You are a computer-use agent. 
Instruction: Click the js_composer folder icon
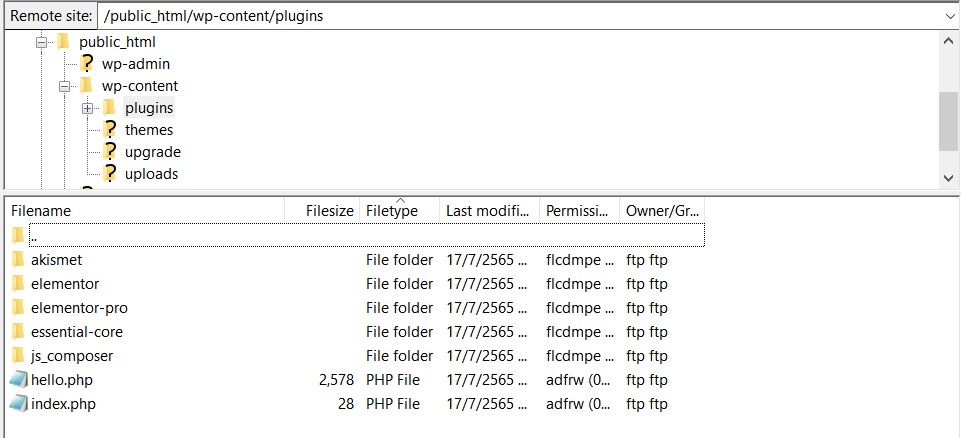pos(17,356)
